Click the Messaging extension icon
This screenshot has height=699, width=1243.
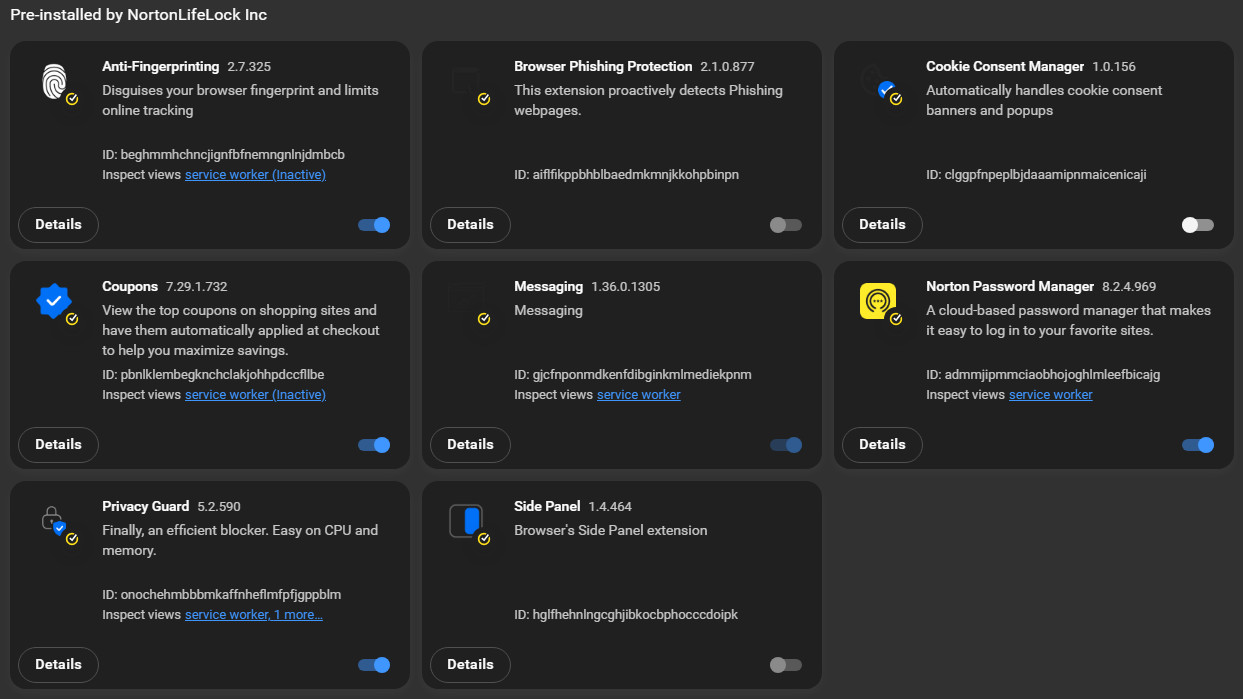(466, 301)
